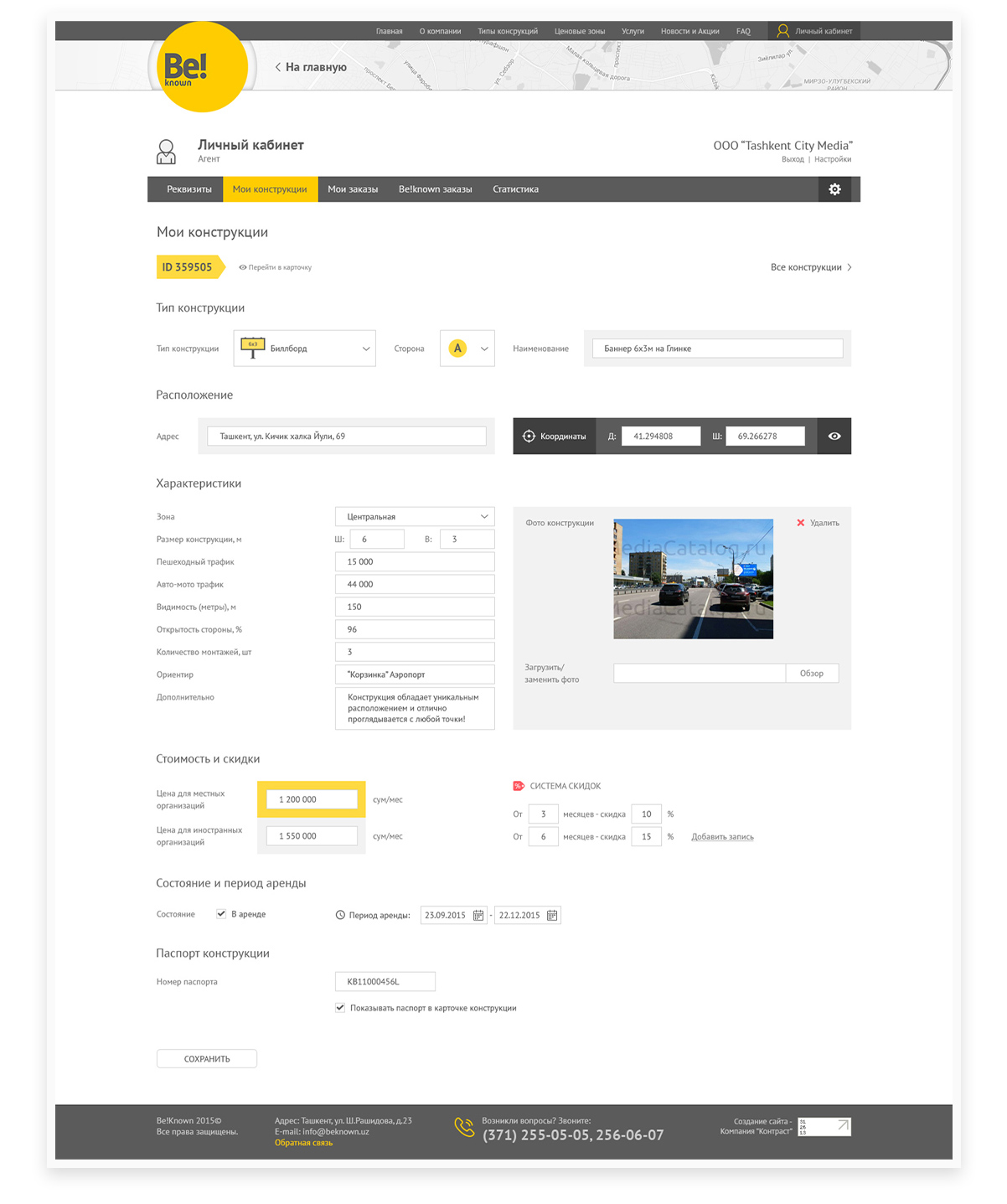Open the start-date calendar icon
1007x1204 pixels.
pyautogui.click(x=478, y=915)
